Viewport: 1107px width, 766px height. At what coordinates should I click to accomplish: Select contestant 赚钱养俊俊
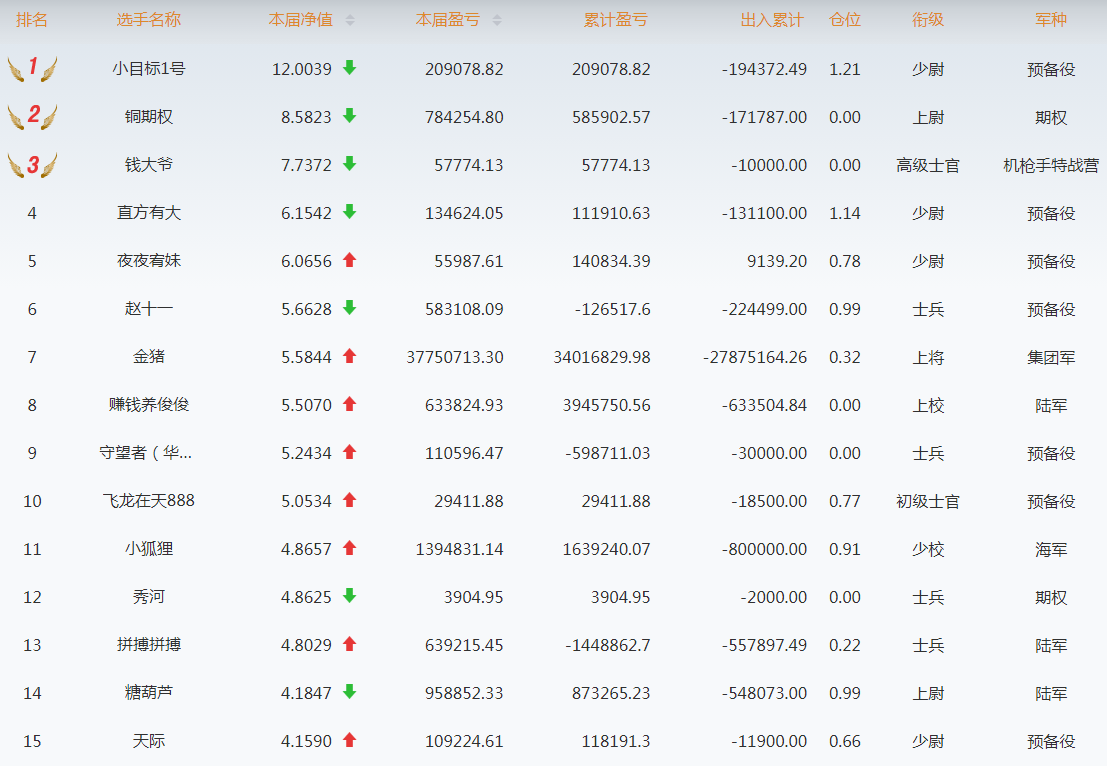pyautogui.click(x=149, y=405)
